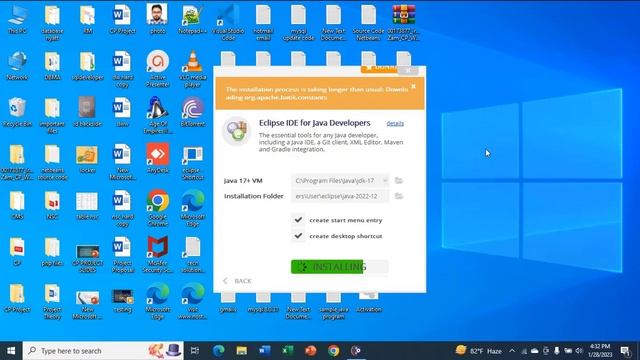Select the id backside image file
Image resolution: width=640 pixels, height=360 pixels.
click(x=87, y=112)
